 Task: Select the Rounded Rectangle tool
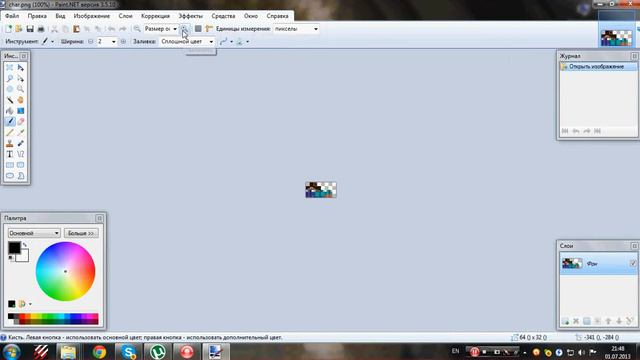click(x=20, y=165)
